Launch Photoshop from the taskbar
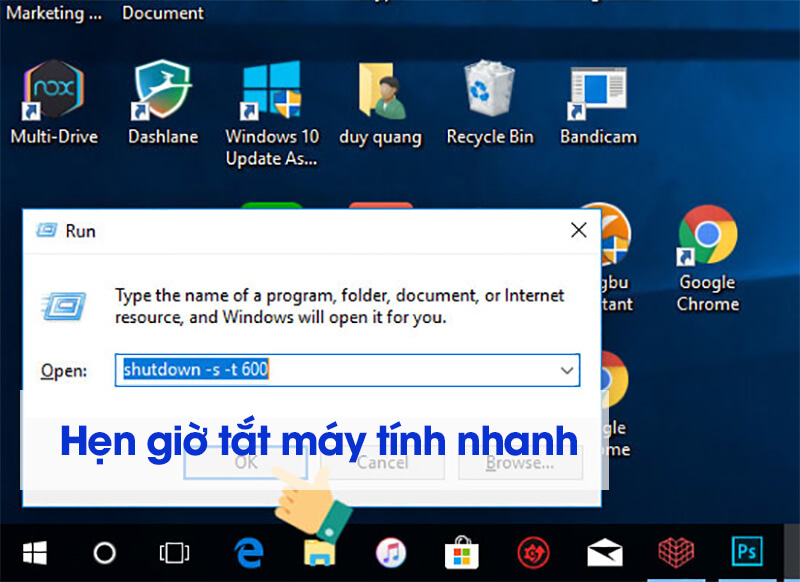The image size is (800, 582). 746,551
